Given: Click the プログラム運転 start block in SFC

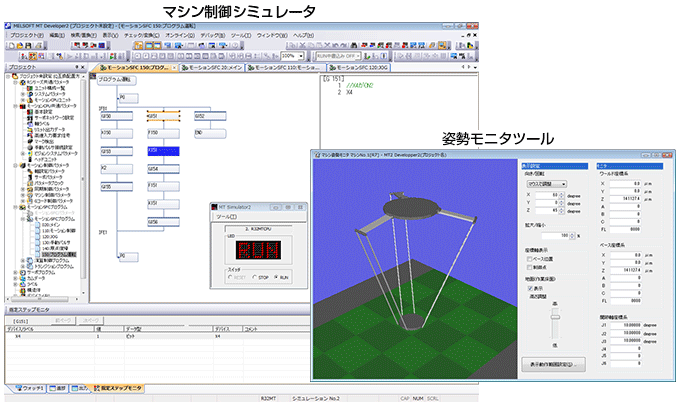Looking at the screenshot, I should (x=117, y=80).
